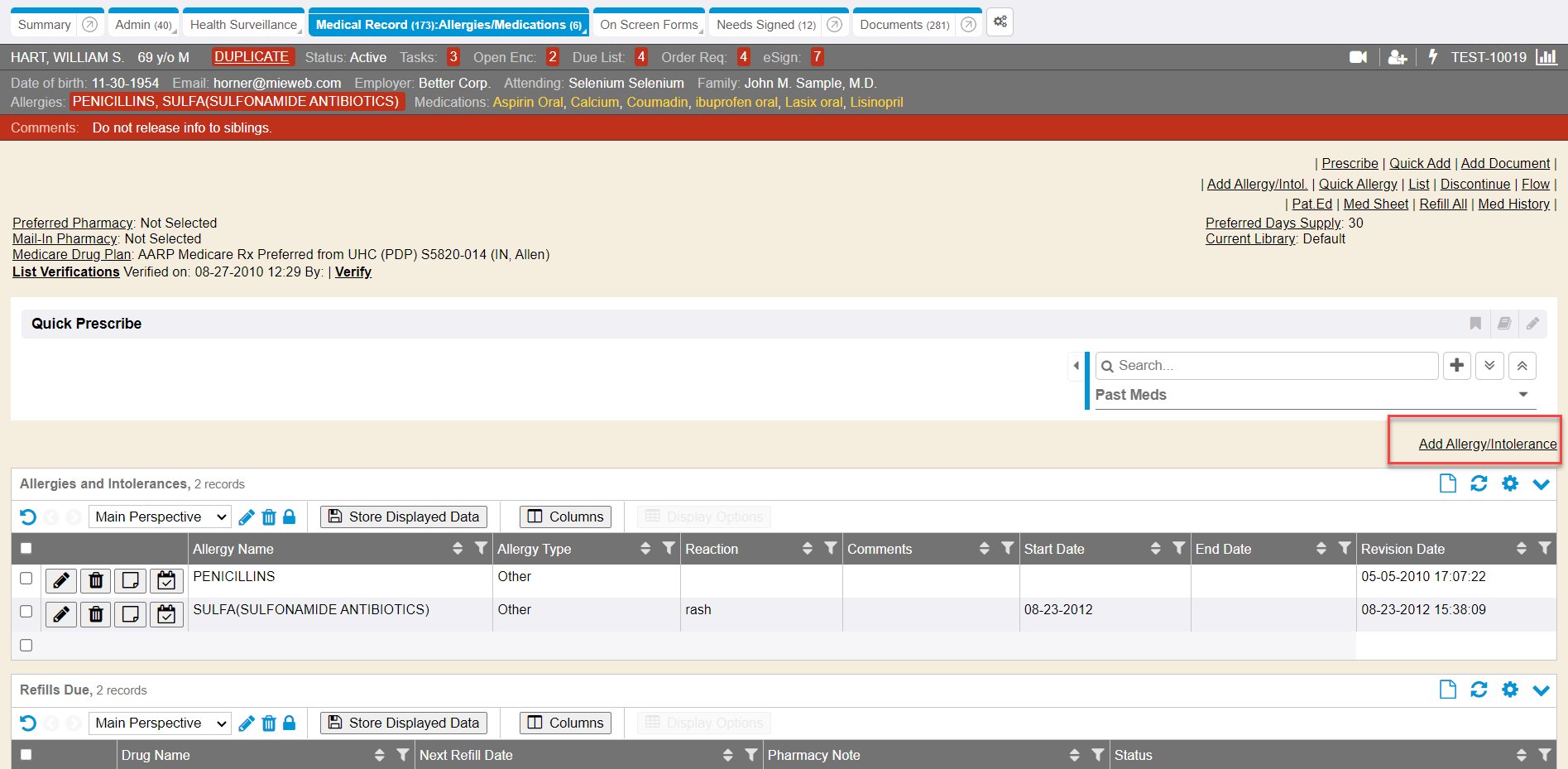Click the Add Allergy/Intolerance link
1568x769 pixels.
coord(1487,444)
